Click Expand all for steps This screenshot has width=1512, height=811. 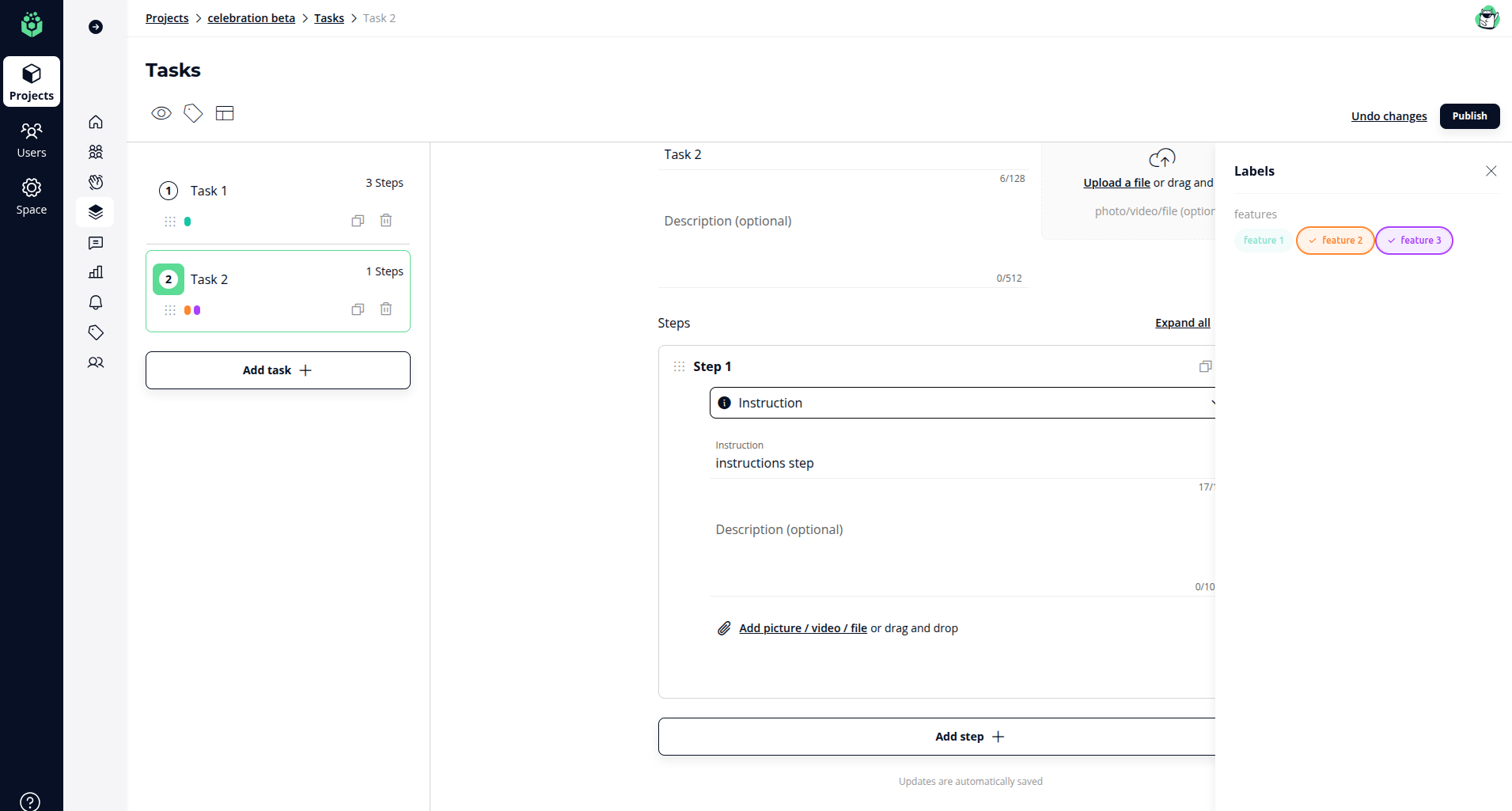pyautogui.click(x=1182, y=323)
